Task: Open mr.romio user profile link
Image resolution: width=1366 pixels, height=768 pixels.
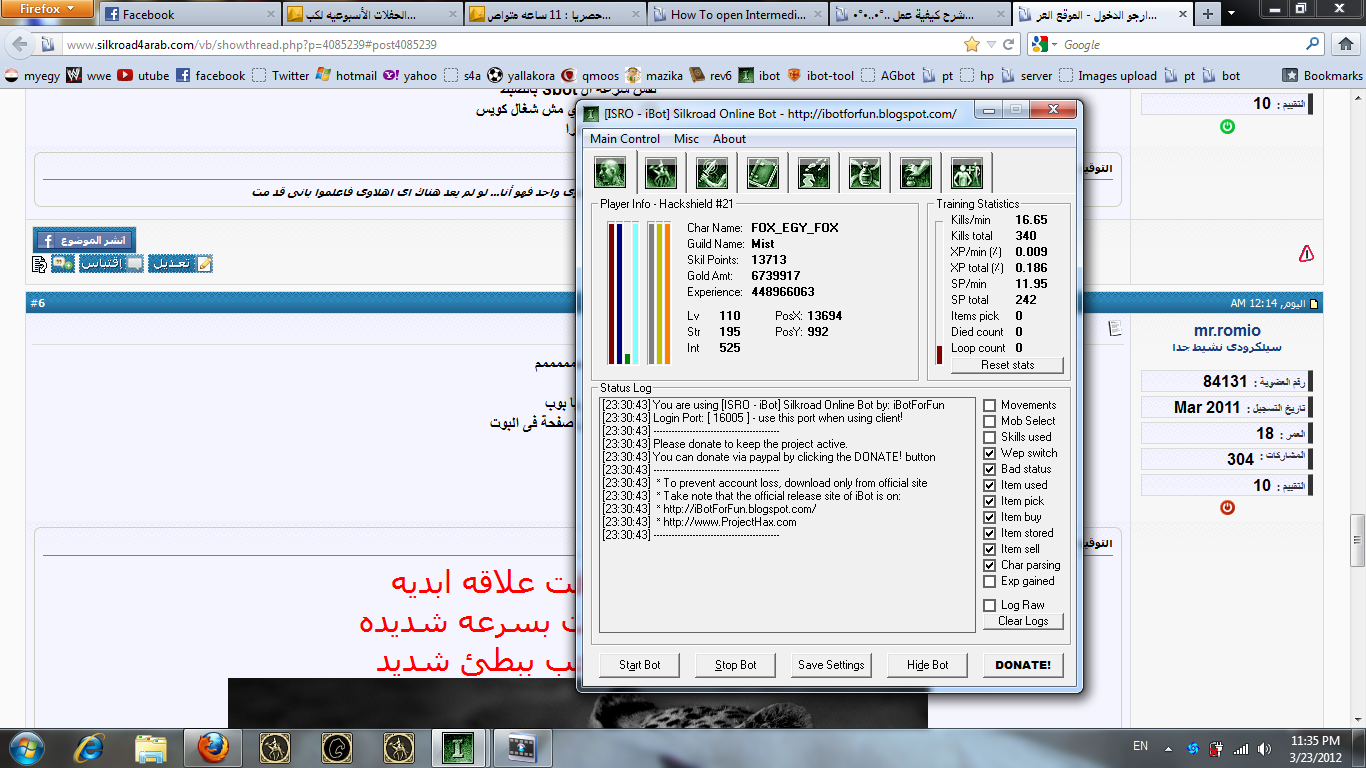Action: click(1227, 330)
